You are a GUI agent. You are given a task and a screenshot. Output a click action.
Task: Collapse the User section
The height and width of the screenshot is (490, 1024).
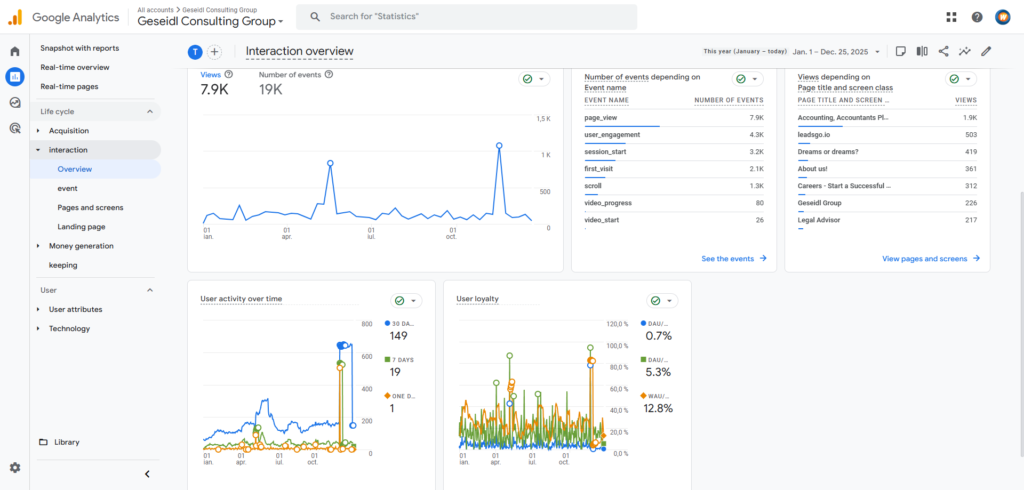click(x=150, y=290)
